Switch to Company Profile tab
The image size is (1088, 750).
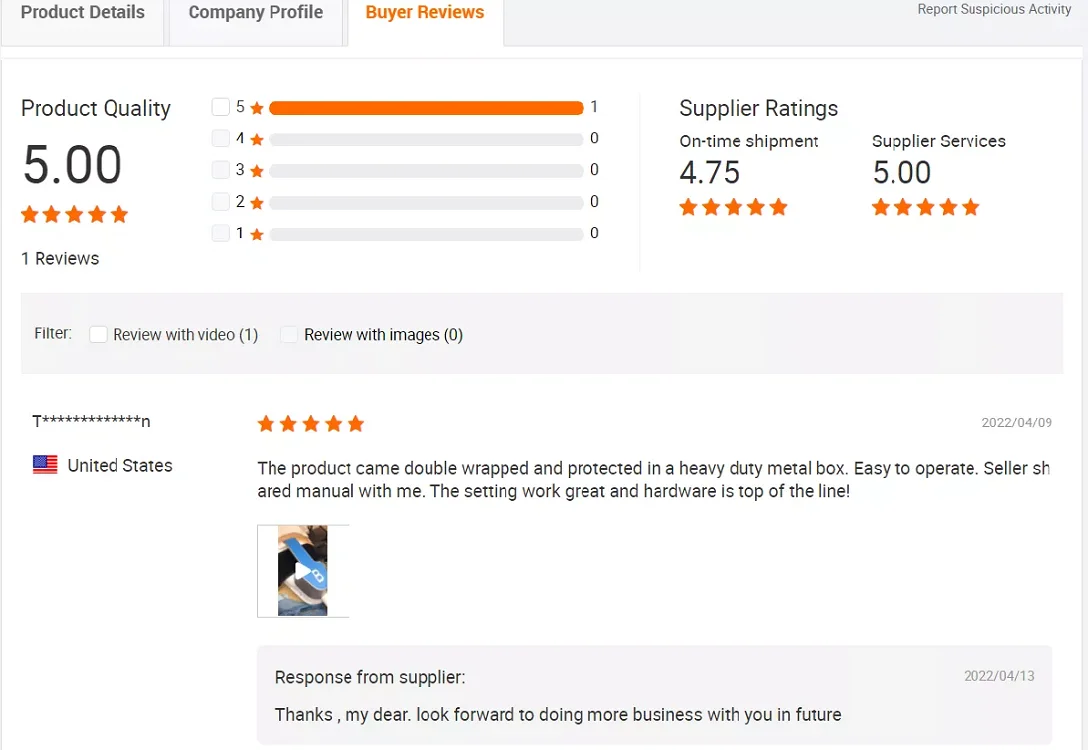pos(255,13)
